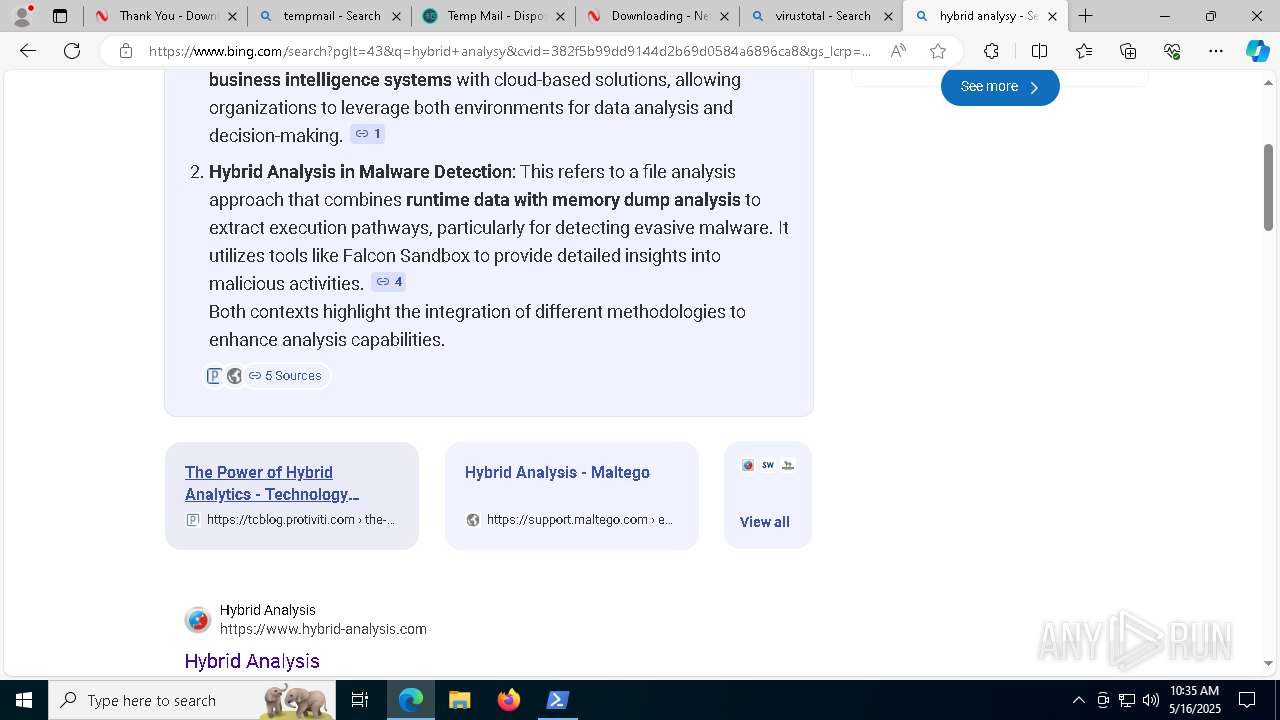Switch to the tempmail - Search tab
The image size is (1280, 720).
click(331, 16)
